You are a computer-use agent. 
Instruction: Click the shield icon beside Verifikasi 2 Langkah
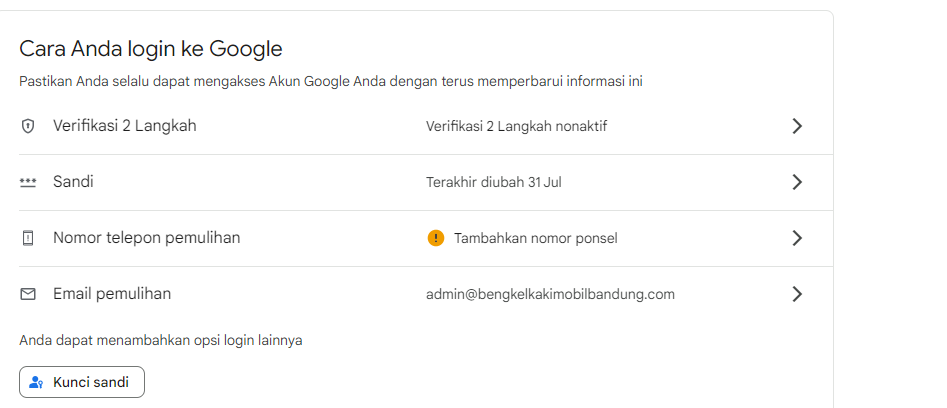click(x=27, y=126)
